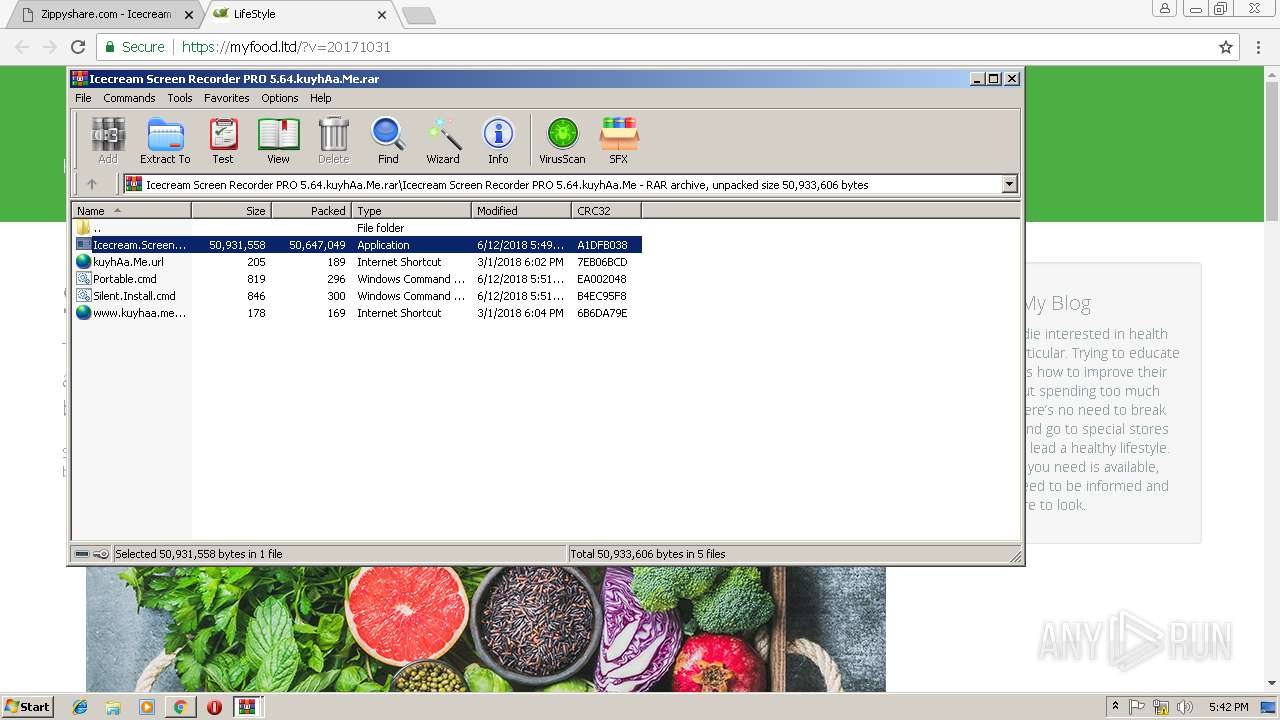Reload the myfood.ltd page
Viewport: 1280px width, 720px height.
pyautogui.click(x=78, y=47)
